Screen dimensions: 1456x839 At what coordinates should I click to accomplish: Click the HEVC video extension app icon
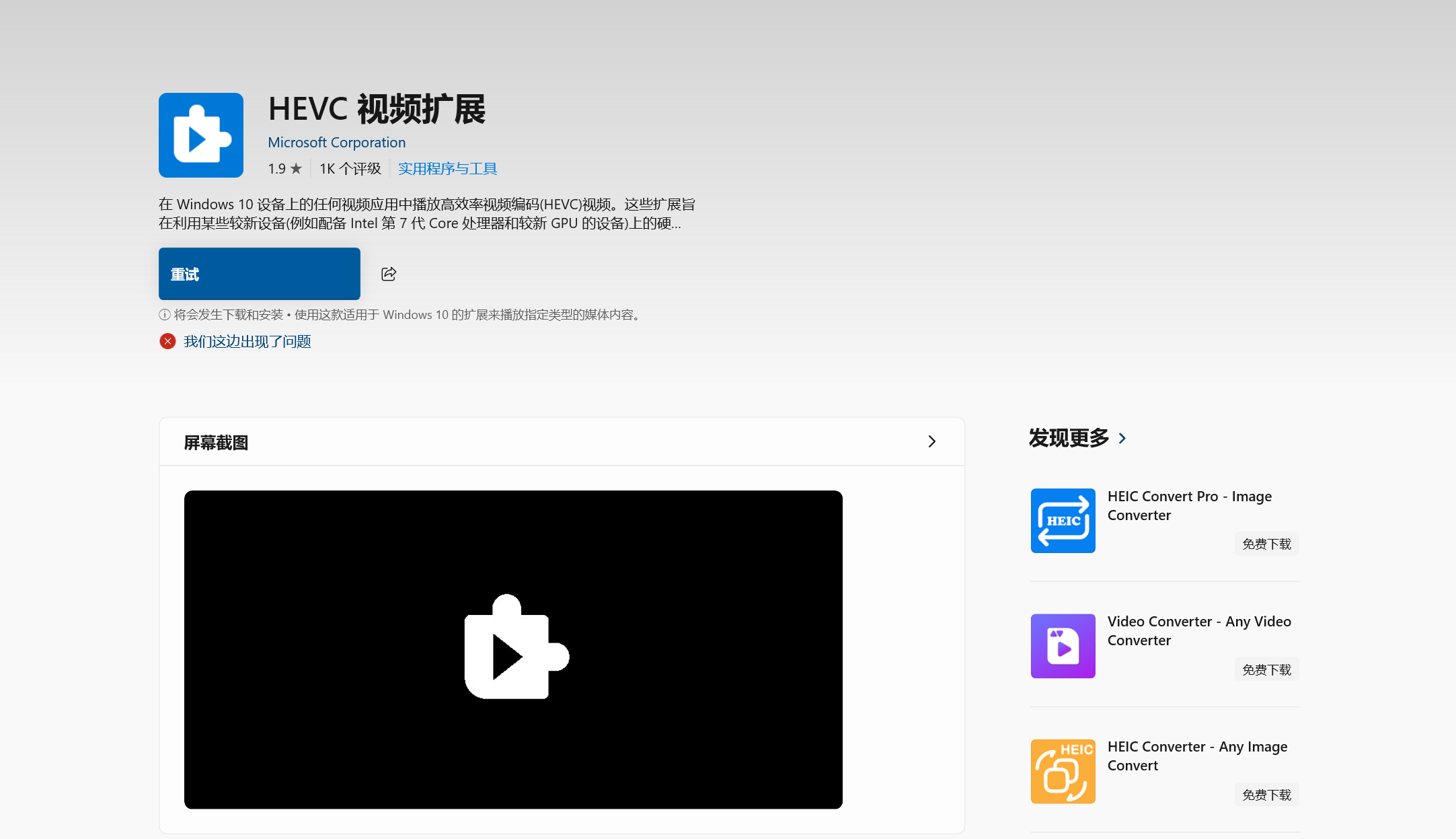[200, 135]
